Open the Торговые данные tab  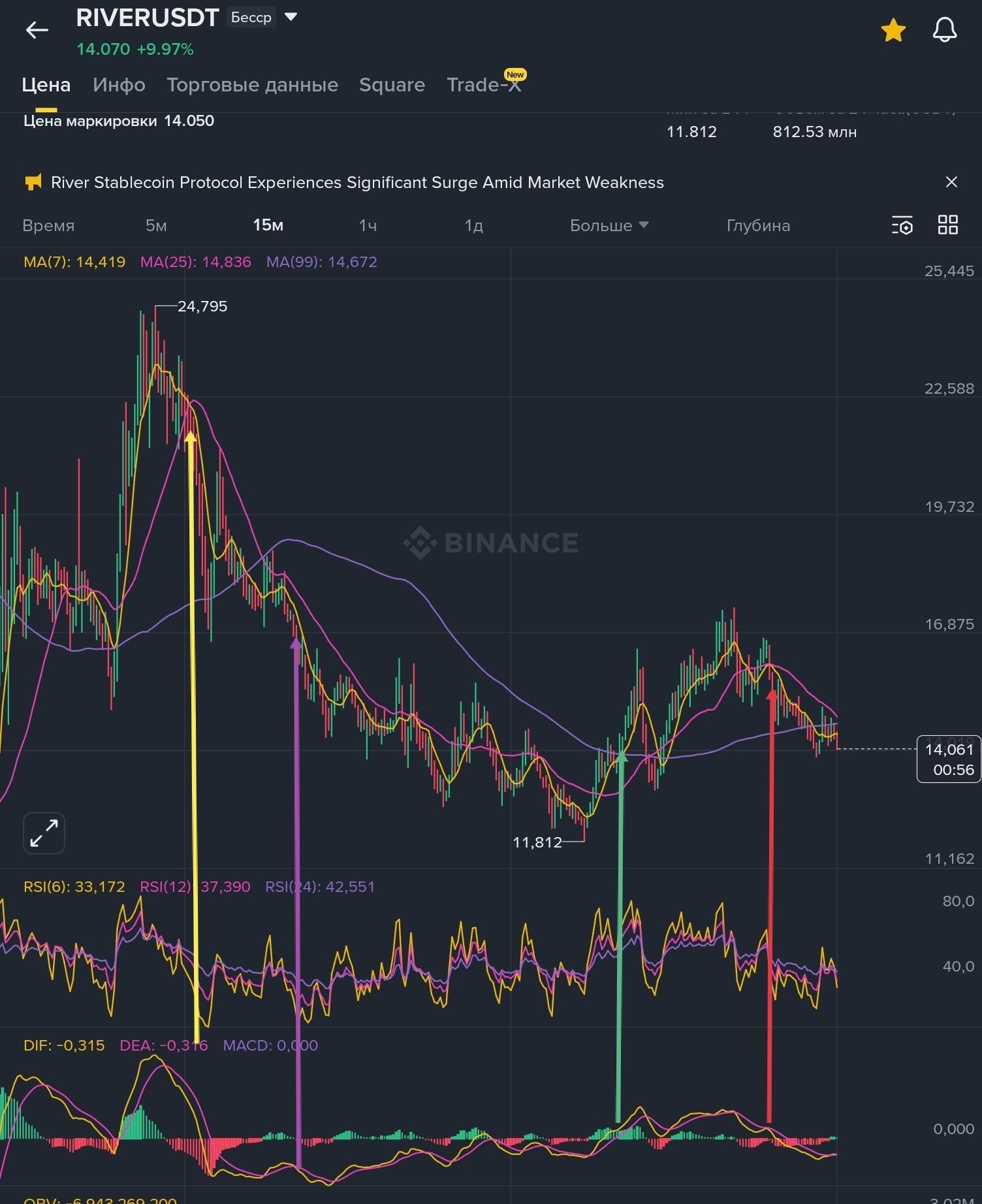253,85
